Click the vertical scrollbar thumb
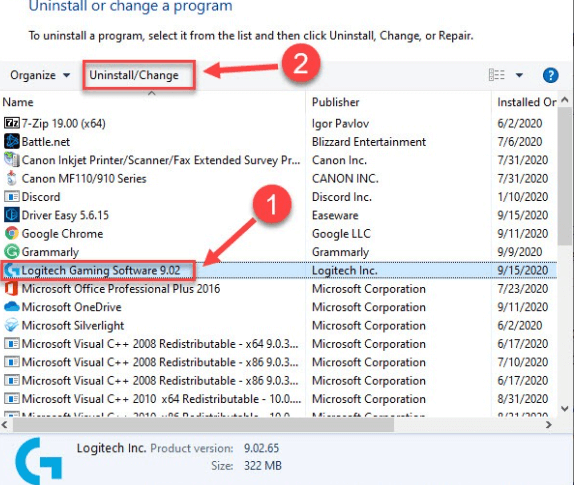 point(565,176)
